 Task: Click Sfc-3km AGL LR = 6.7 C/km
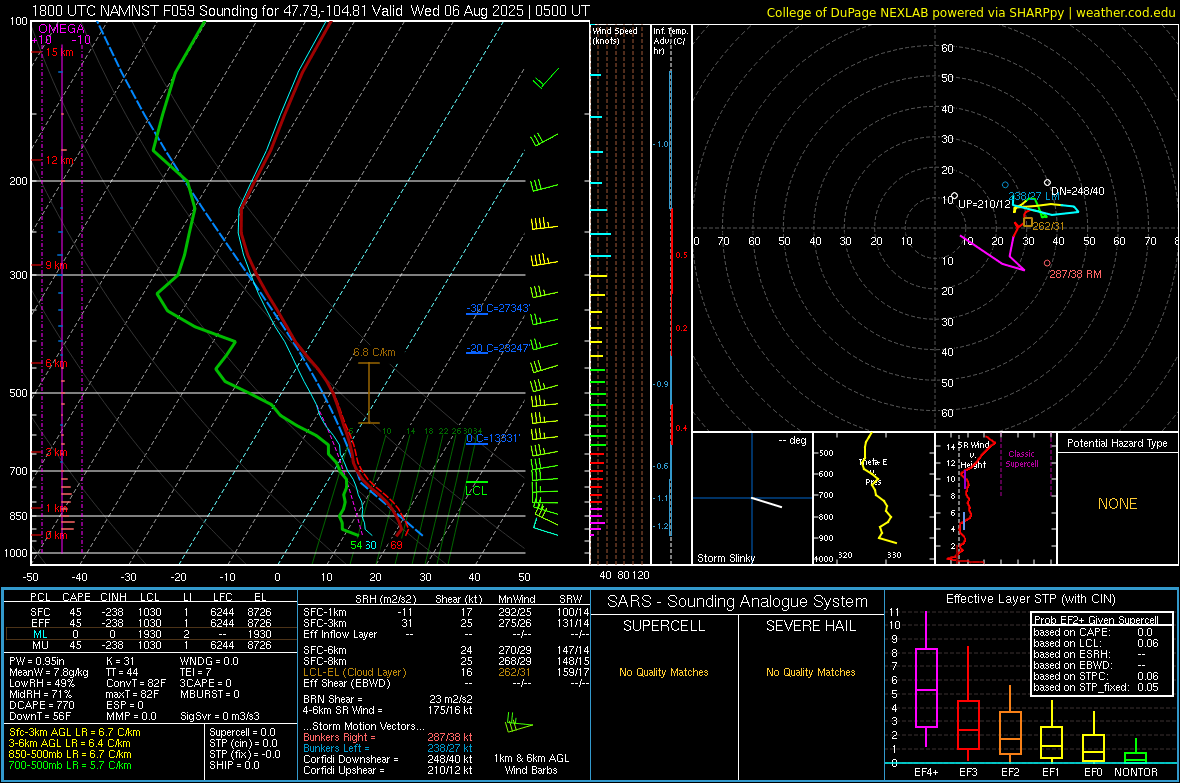pos(75,732)
